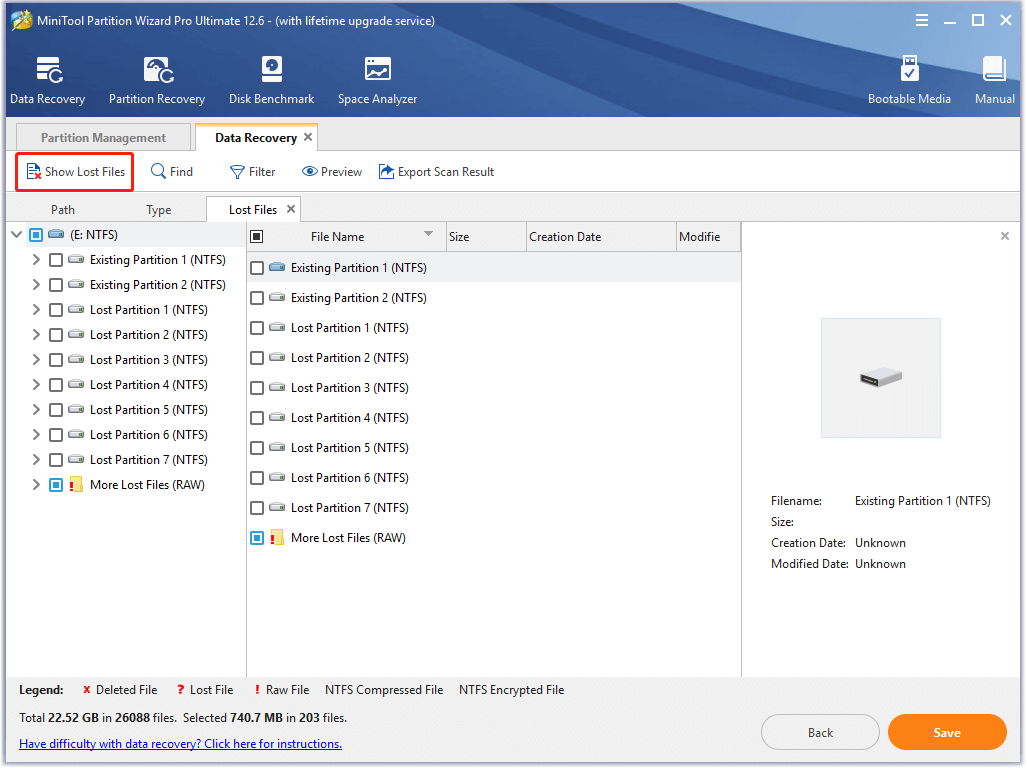
Task: Open the File Name column dropdown
Action: coord(430,236)
